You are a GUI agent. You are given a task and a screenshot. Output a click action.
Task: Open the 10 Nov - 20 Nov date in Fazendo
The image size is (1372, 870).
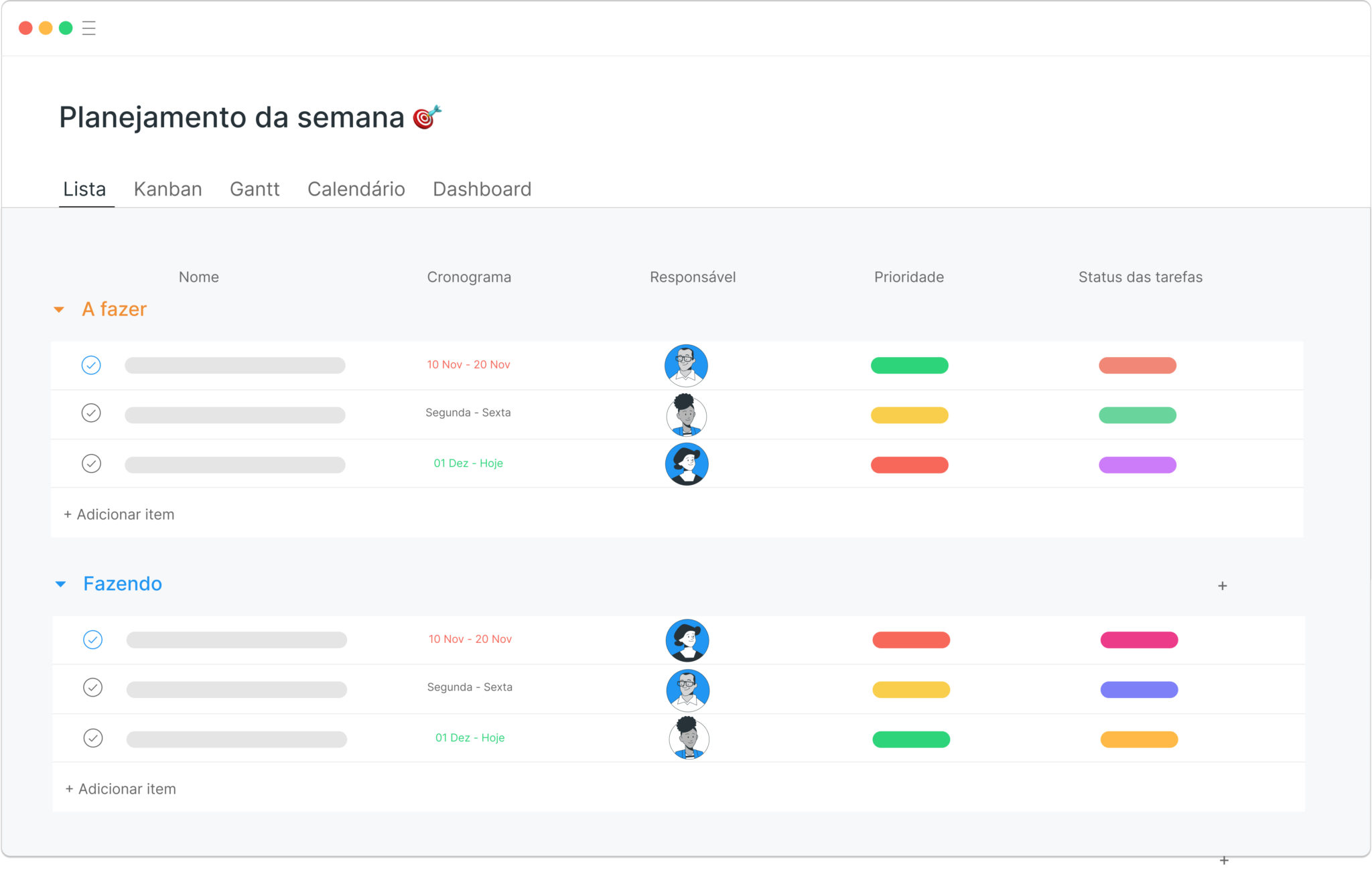470,639
